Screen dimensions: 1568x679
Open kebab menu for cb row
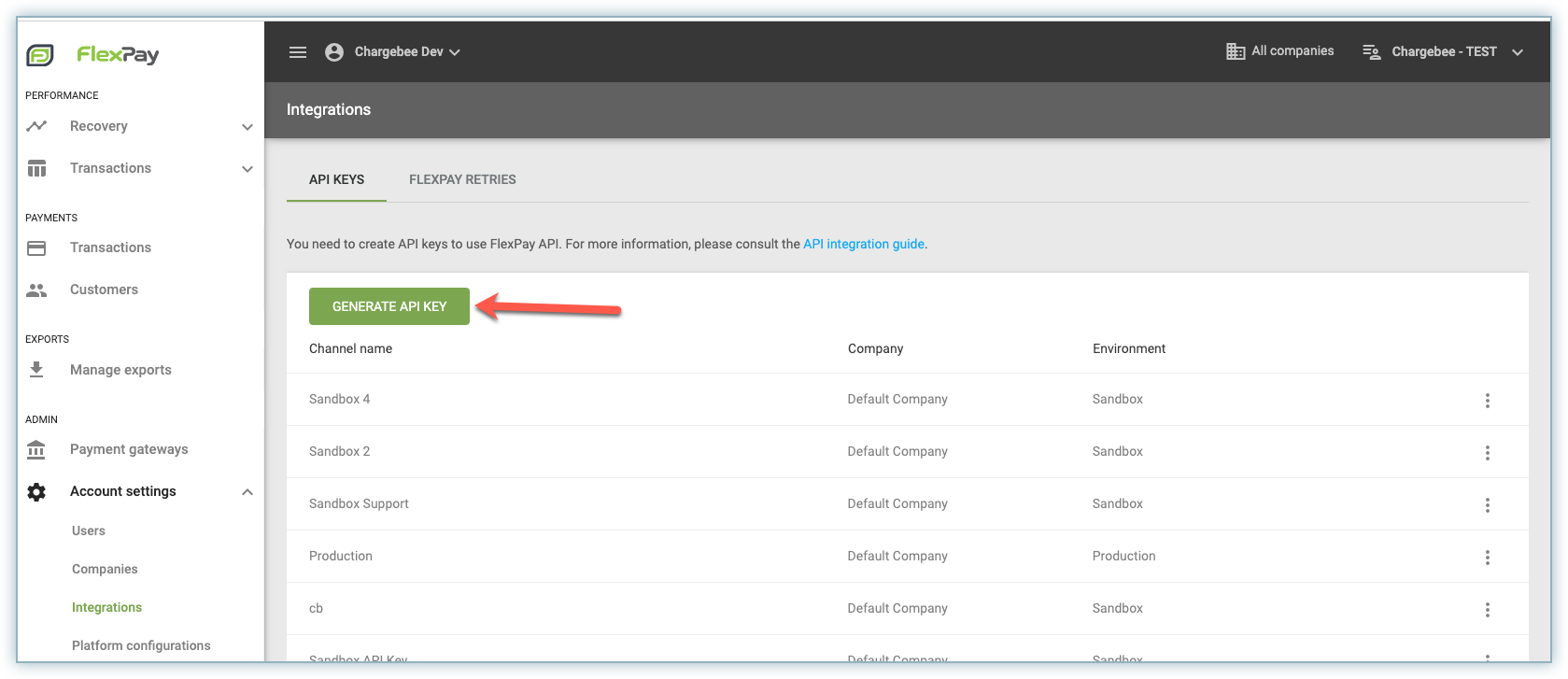click(1487, 609)
